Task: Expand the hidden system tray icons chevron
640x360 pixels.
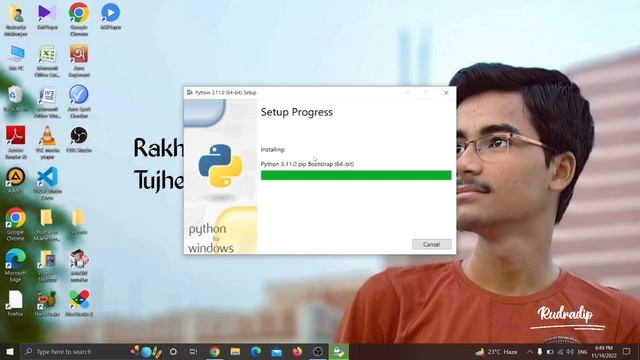Action: 530,351
